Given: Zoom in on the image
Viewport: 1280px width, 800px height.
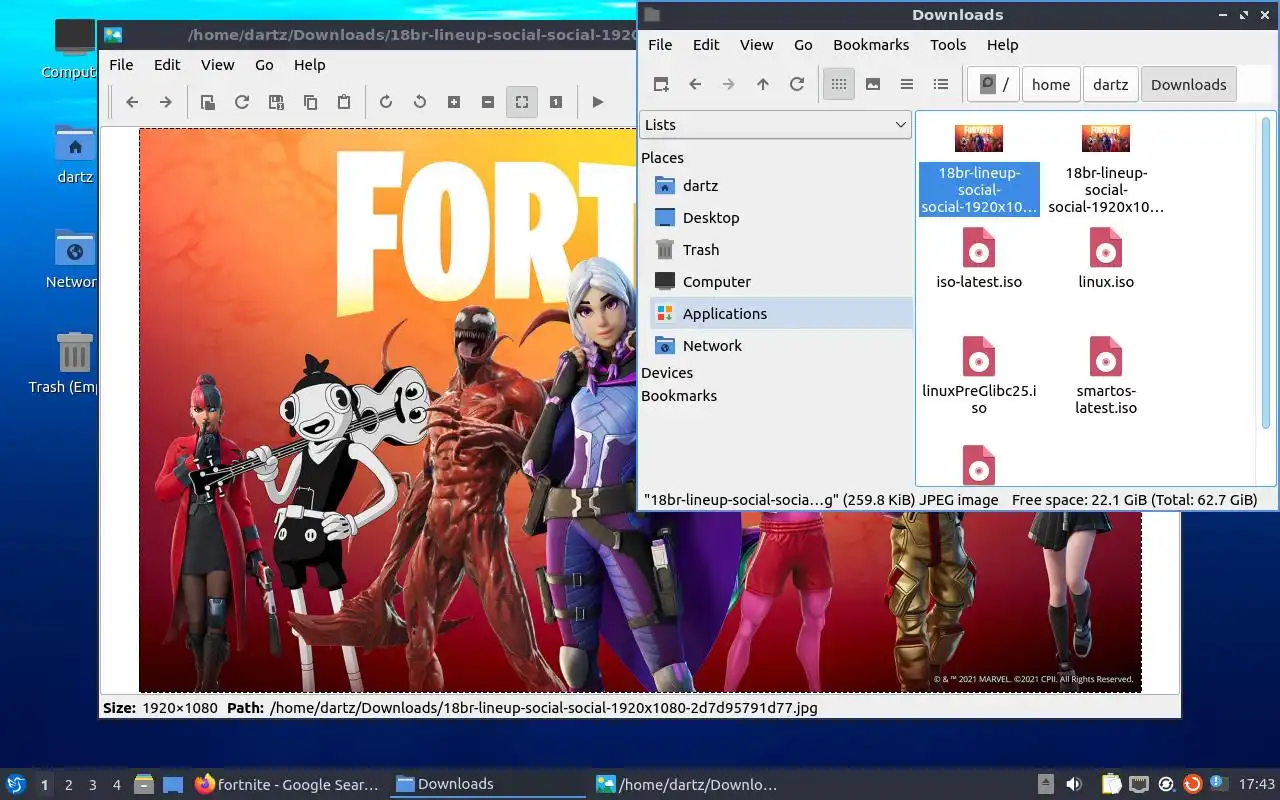Looking at the screenshot, I should point(454,102).
